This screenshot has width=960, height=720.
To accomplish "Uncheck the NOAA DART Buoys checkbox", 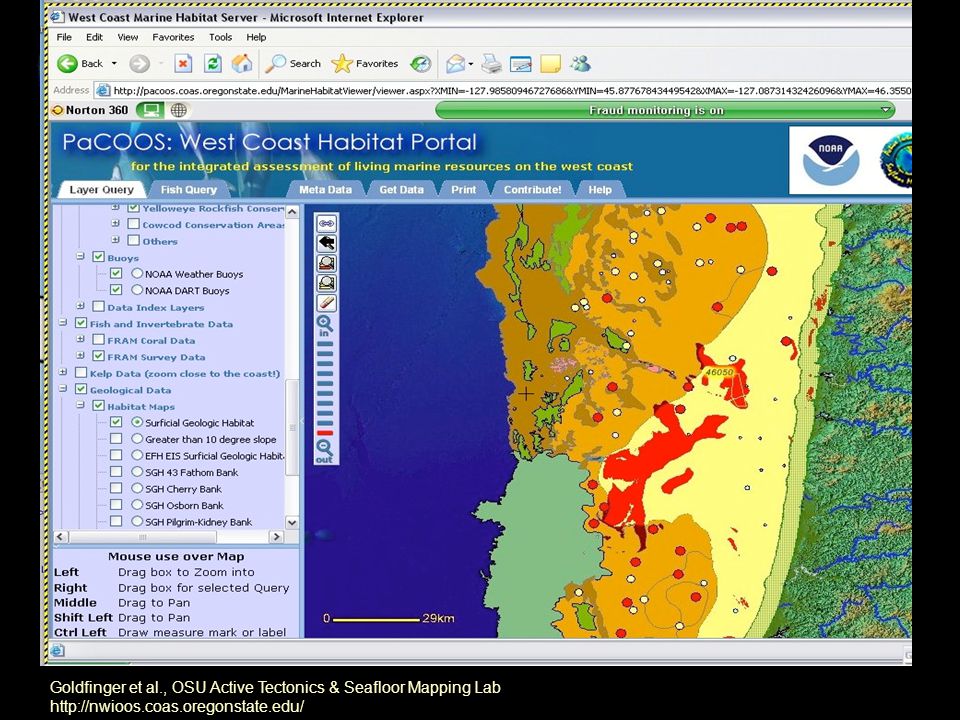I will coord(116,290).
